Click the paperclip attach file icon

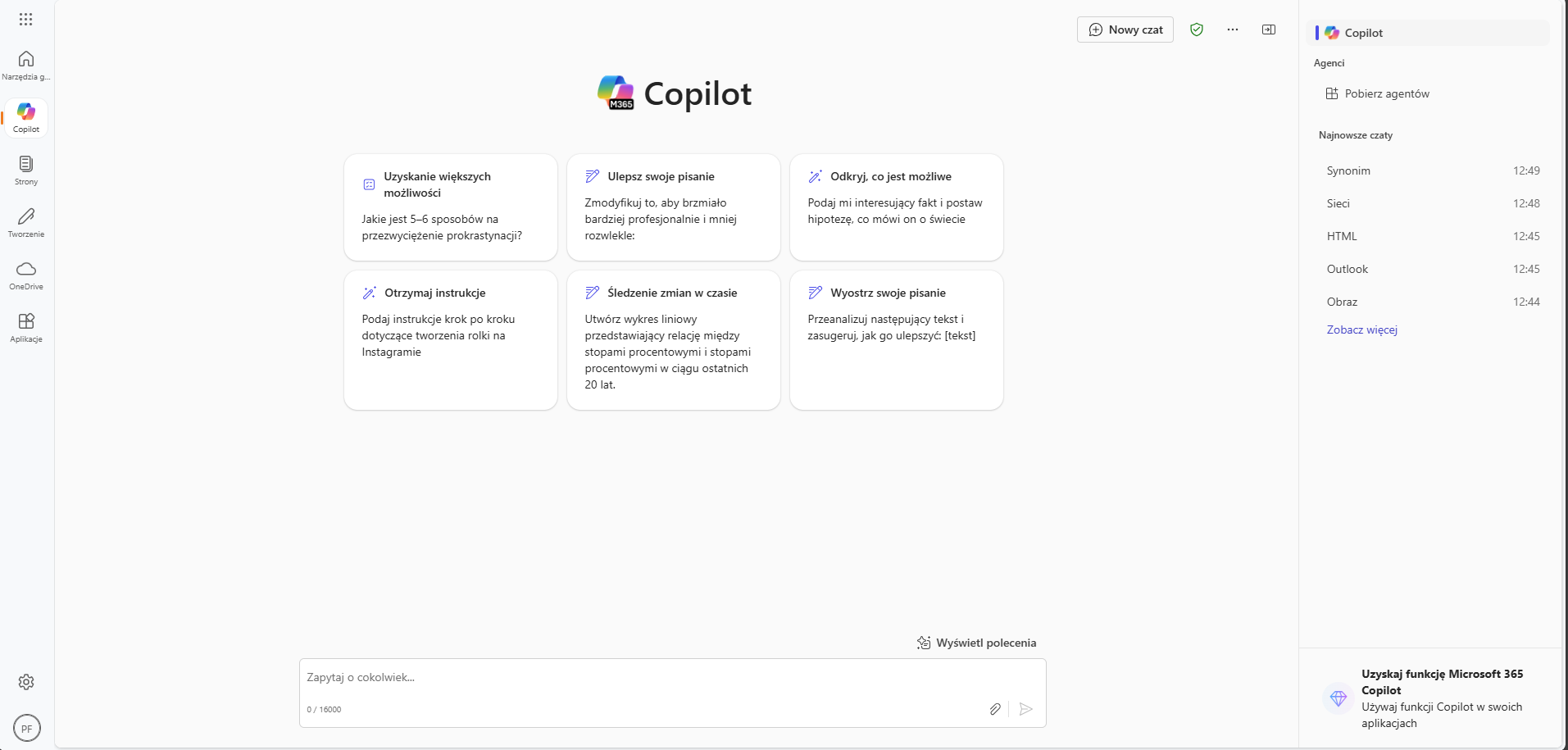coord(995,709)
